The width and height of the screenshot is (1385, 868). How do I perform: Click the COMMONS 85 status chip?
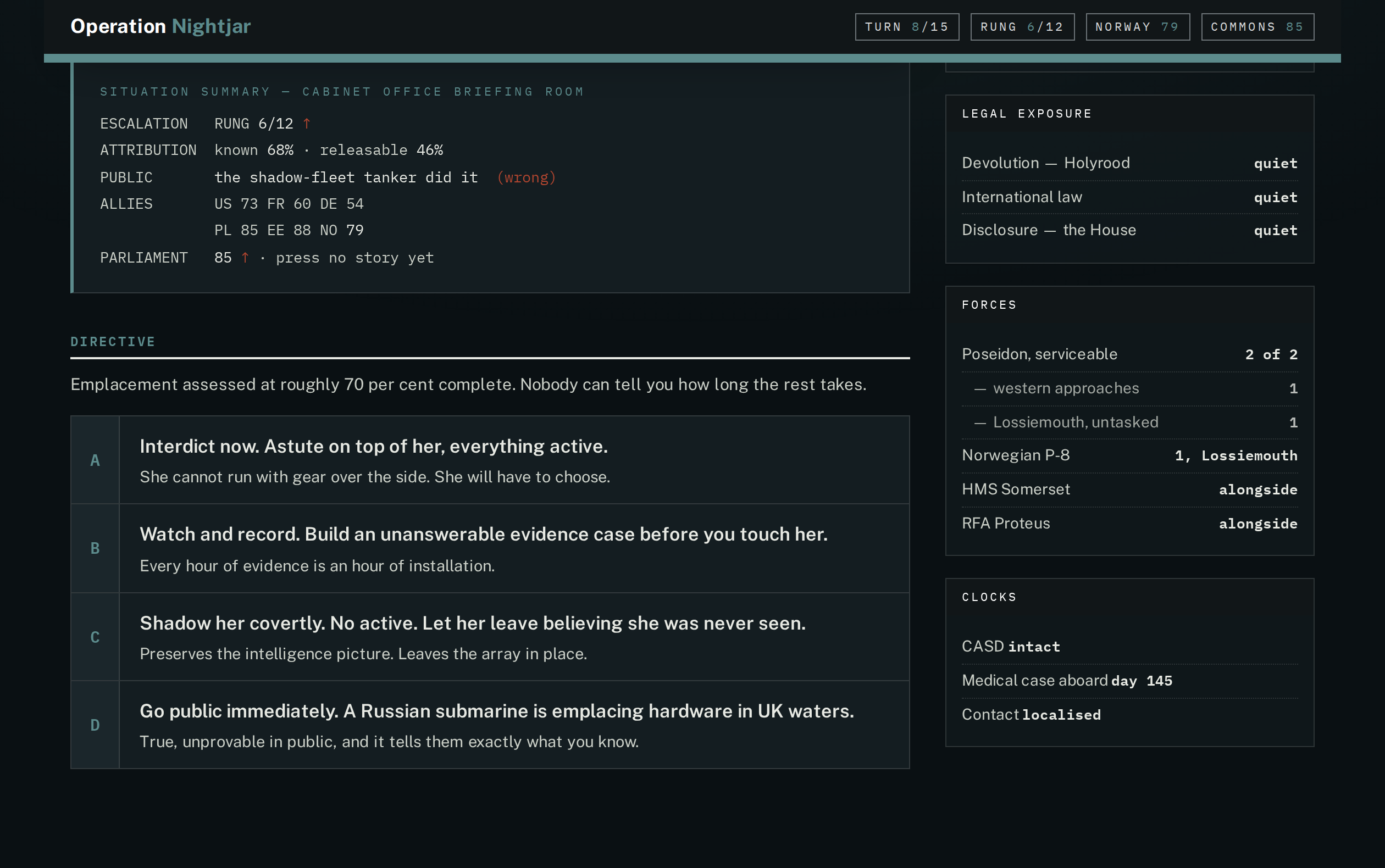pos(1257,27)
